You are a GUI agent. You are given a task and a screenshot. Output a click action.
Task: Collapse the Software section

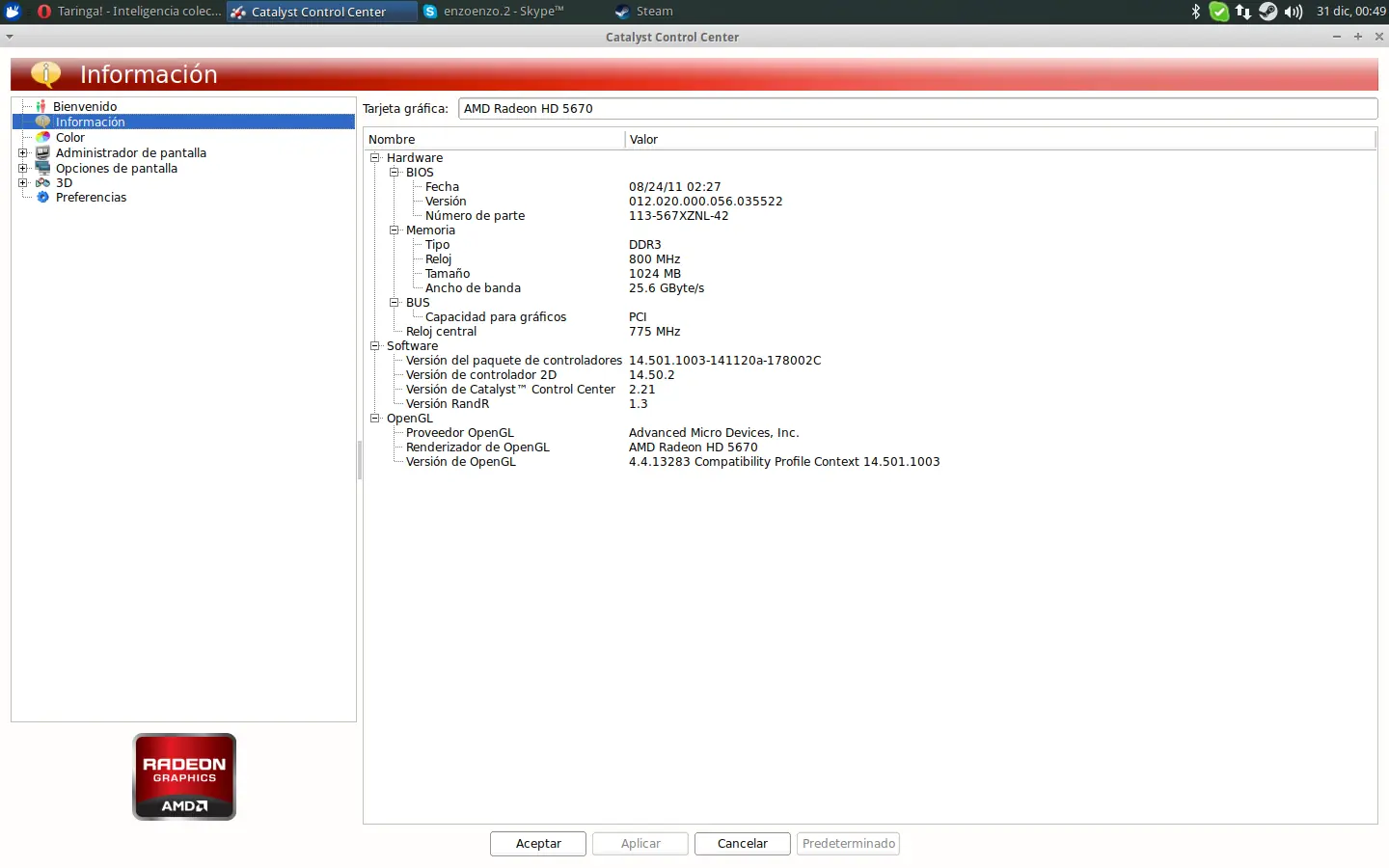(375, 345)
